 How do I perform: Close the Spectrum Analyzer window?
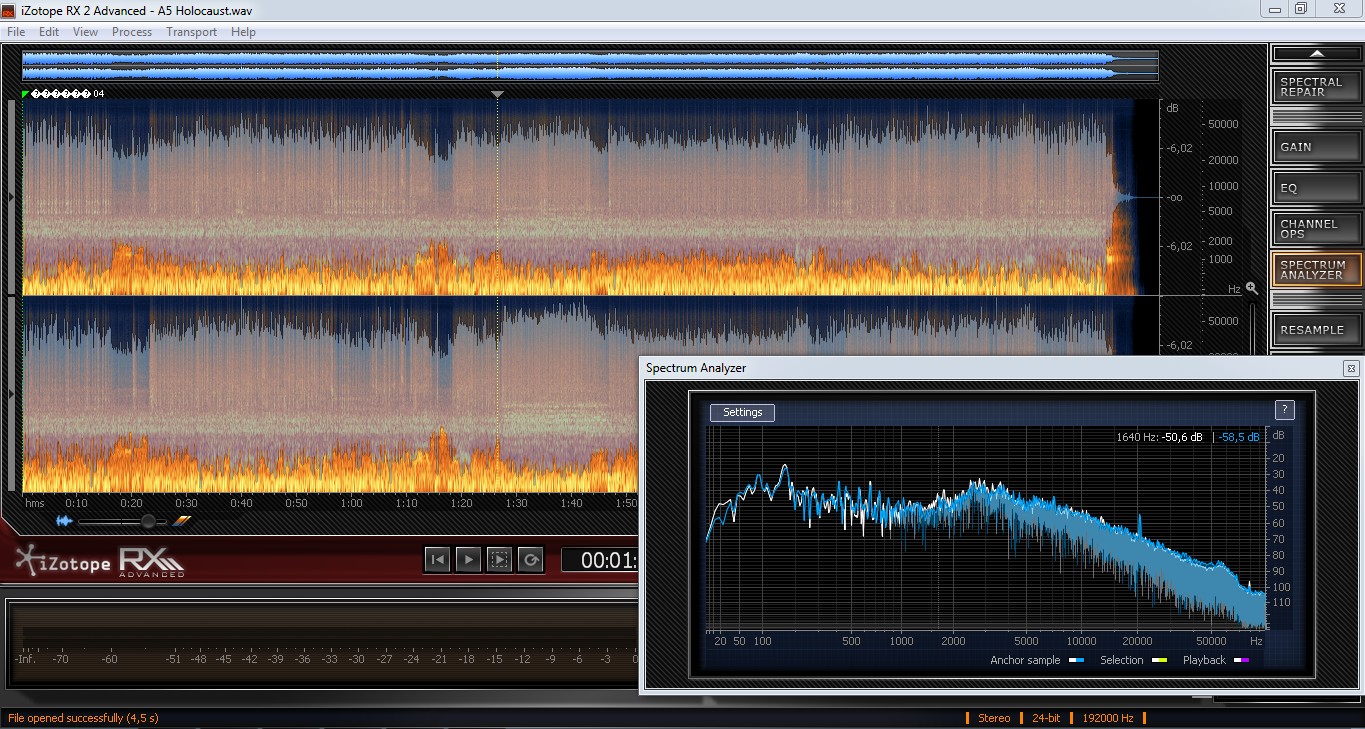coord(1350,368)
